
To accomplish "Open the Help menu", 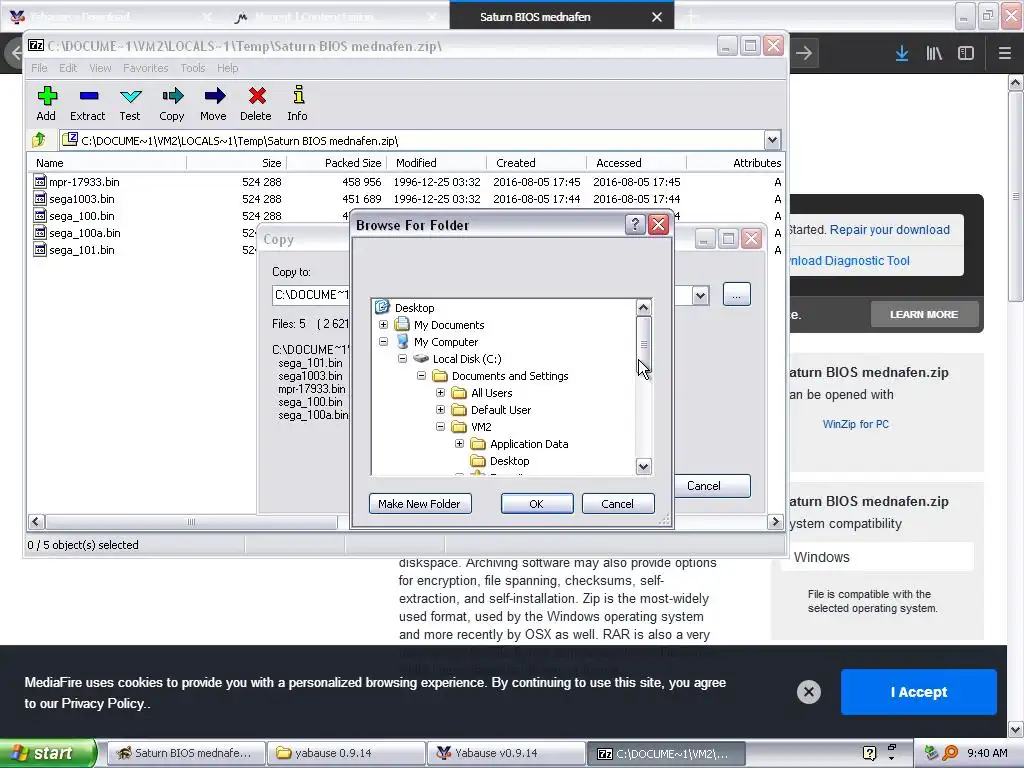I will pyautogui.click(x=227, y=68).
